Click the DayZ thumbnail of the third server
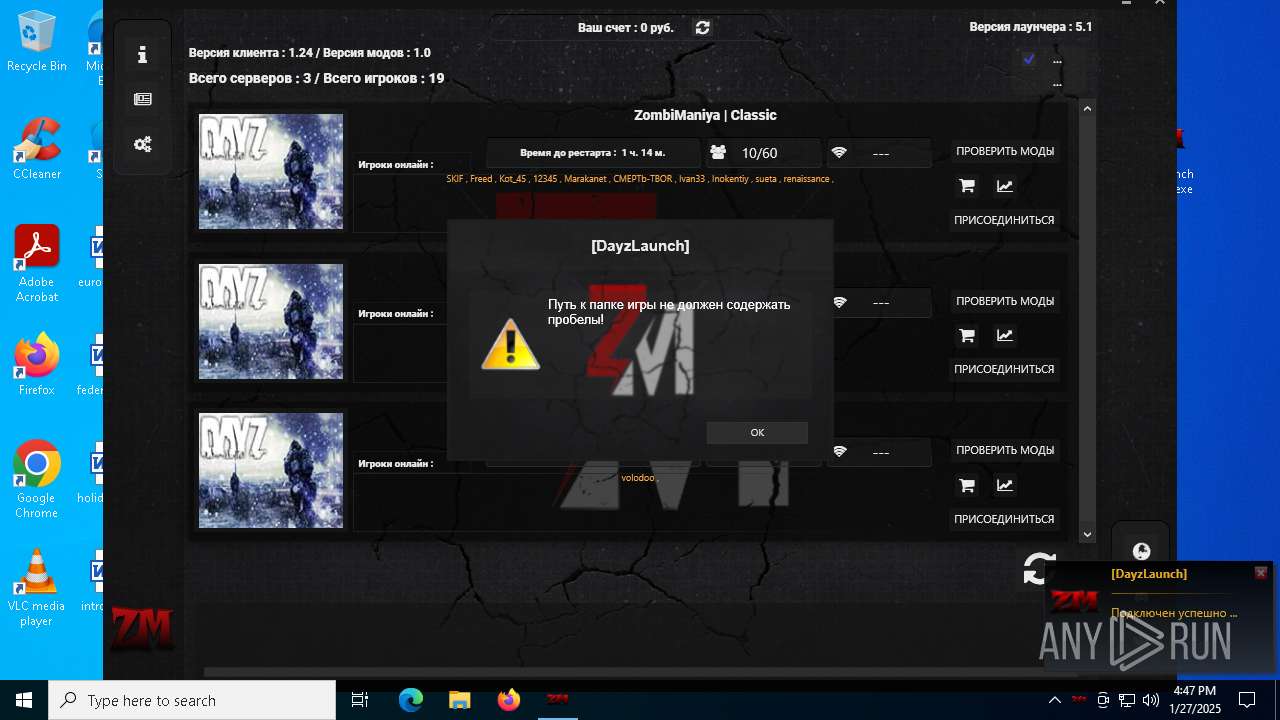This screenshot has width=1280, height=720. 271,470
